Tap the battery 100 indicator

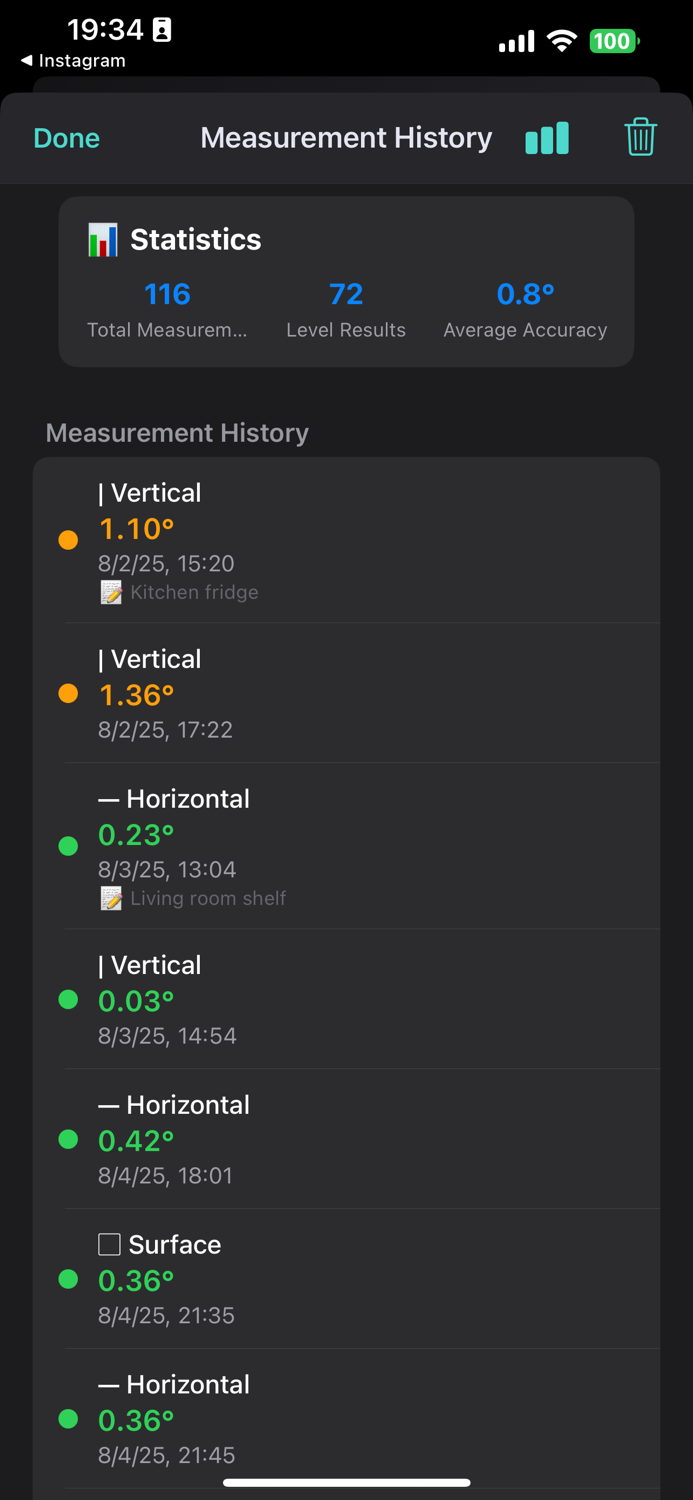point(613,42)
